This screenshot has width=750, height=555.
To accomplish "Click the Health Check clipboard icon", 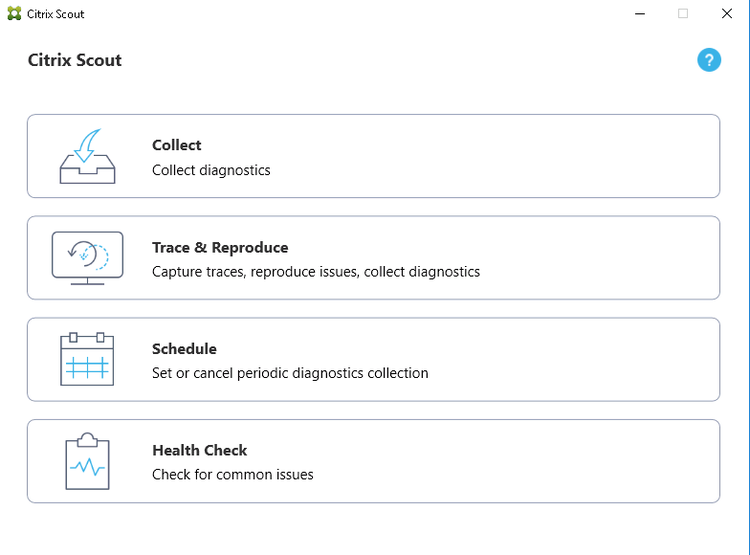I will (88, 461).
